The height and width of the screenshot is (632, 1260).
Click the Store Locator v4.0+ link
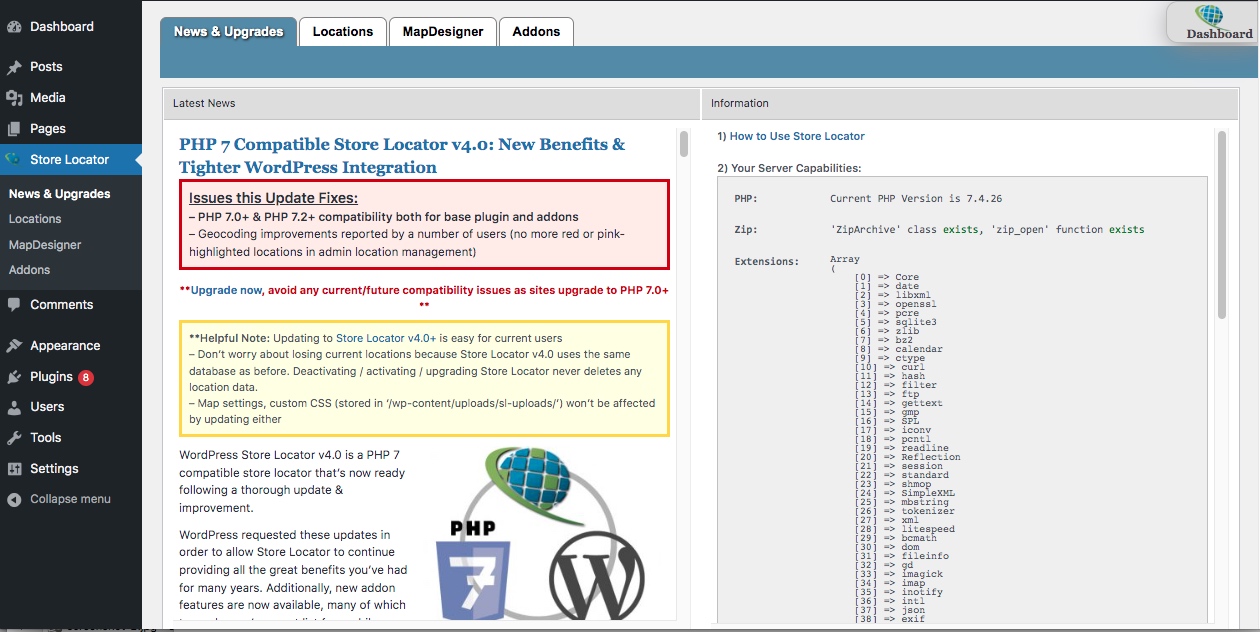[x=386, y=338]
